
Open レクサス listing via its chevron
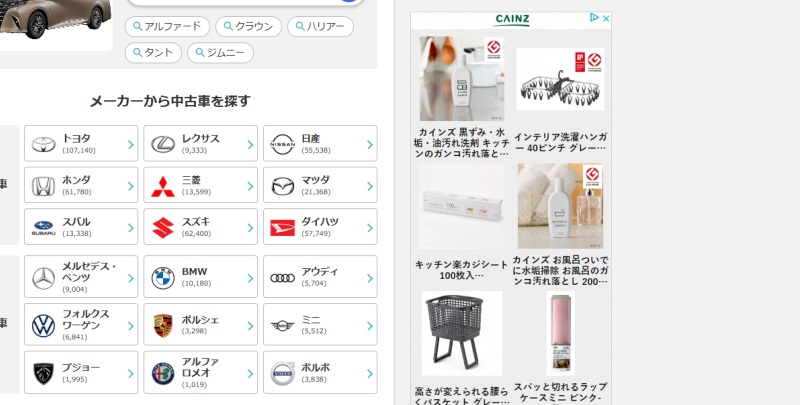point(251,145)
